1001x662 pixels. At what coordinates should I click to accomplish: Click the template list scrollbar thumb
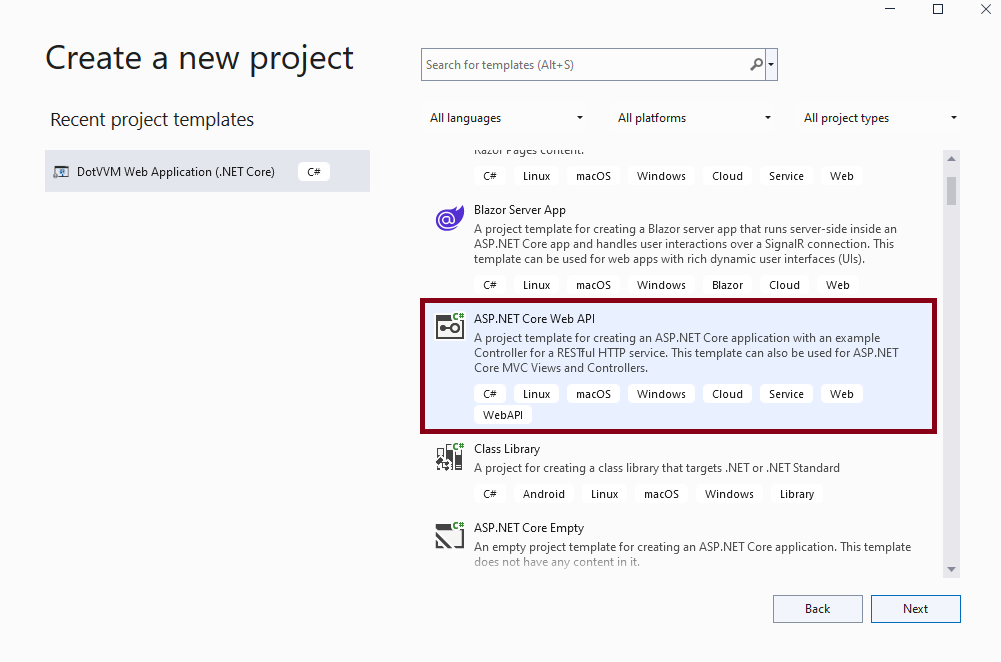click(951, 191)
